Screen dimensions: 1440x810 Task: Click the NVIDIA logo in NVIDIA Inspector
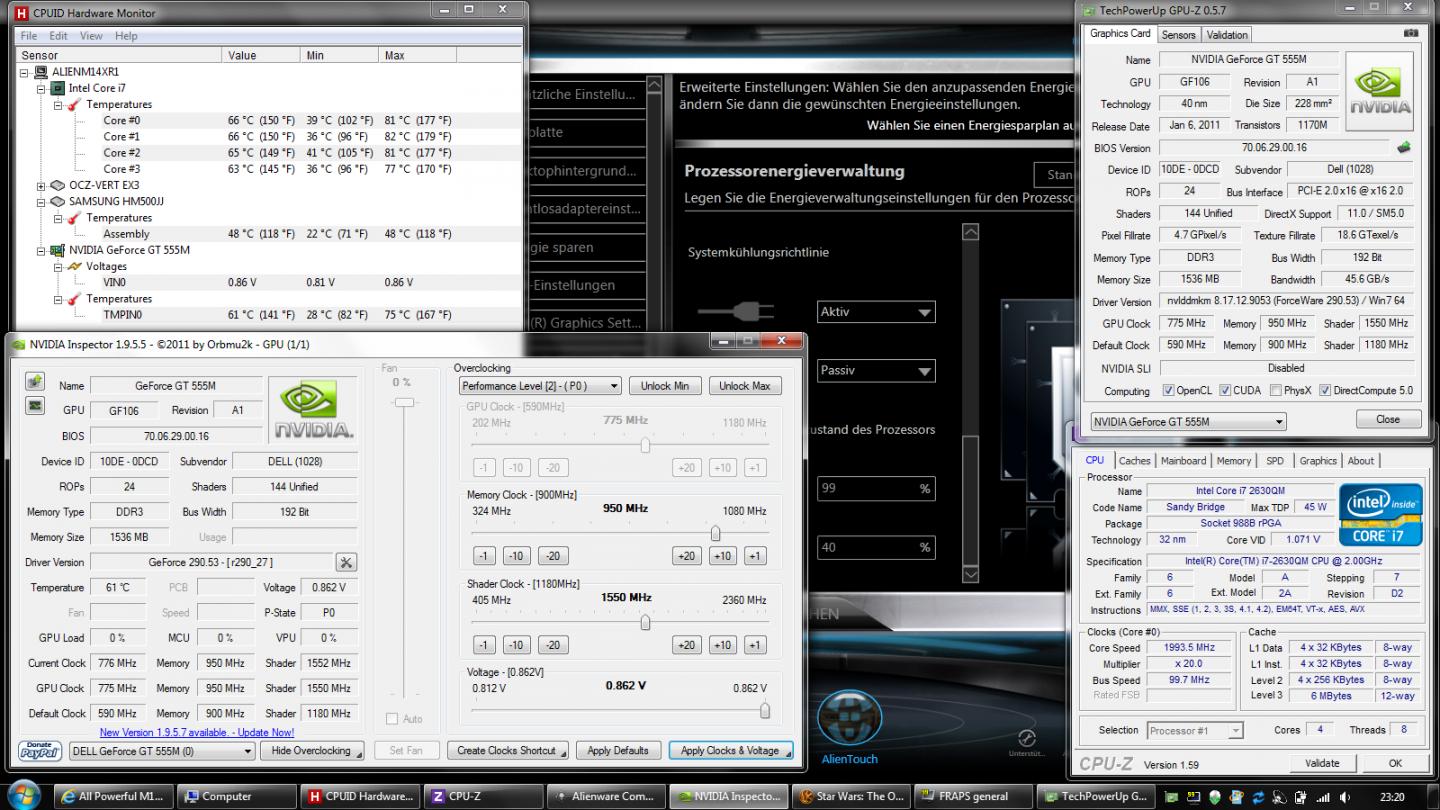(314, 410)
